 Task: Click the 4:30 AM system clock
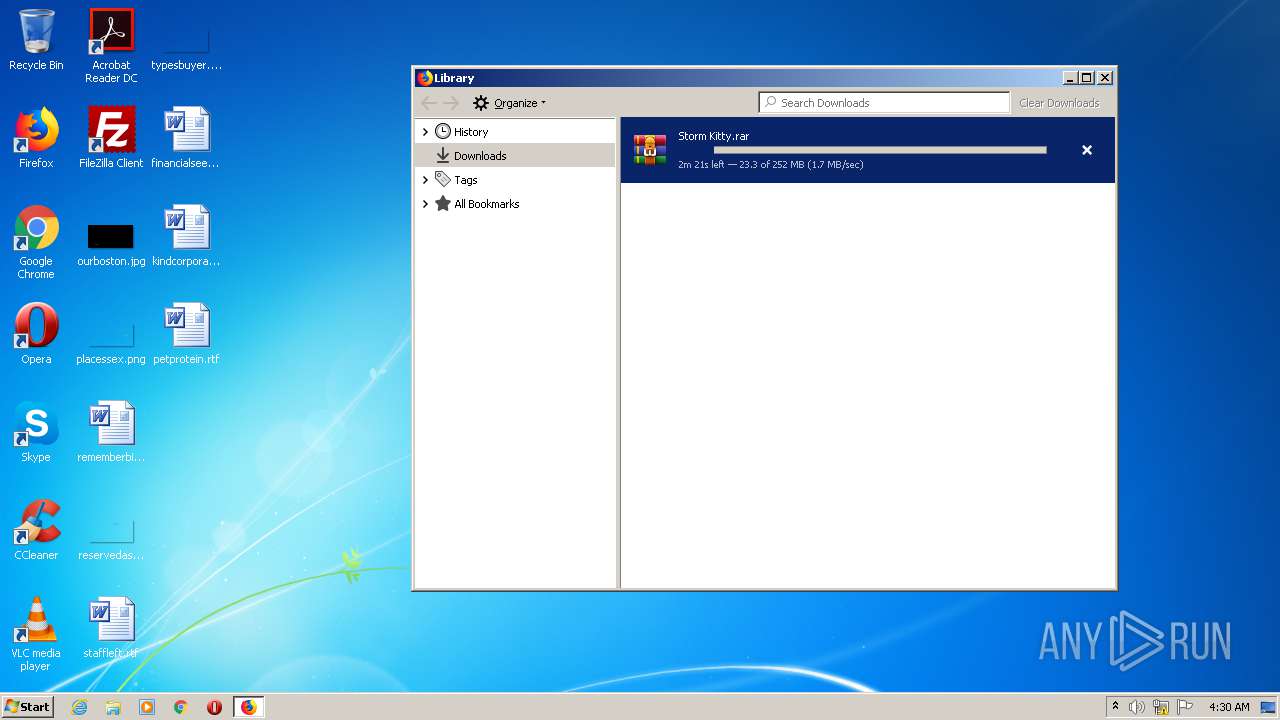click(x=1229, y=707)
